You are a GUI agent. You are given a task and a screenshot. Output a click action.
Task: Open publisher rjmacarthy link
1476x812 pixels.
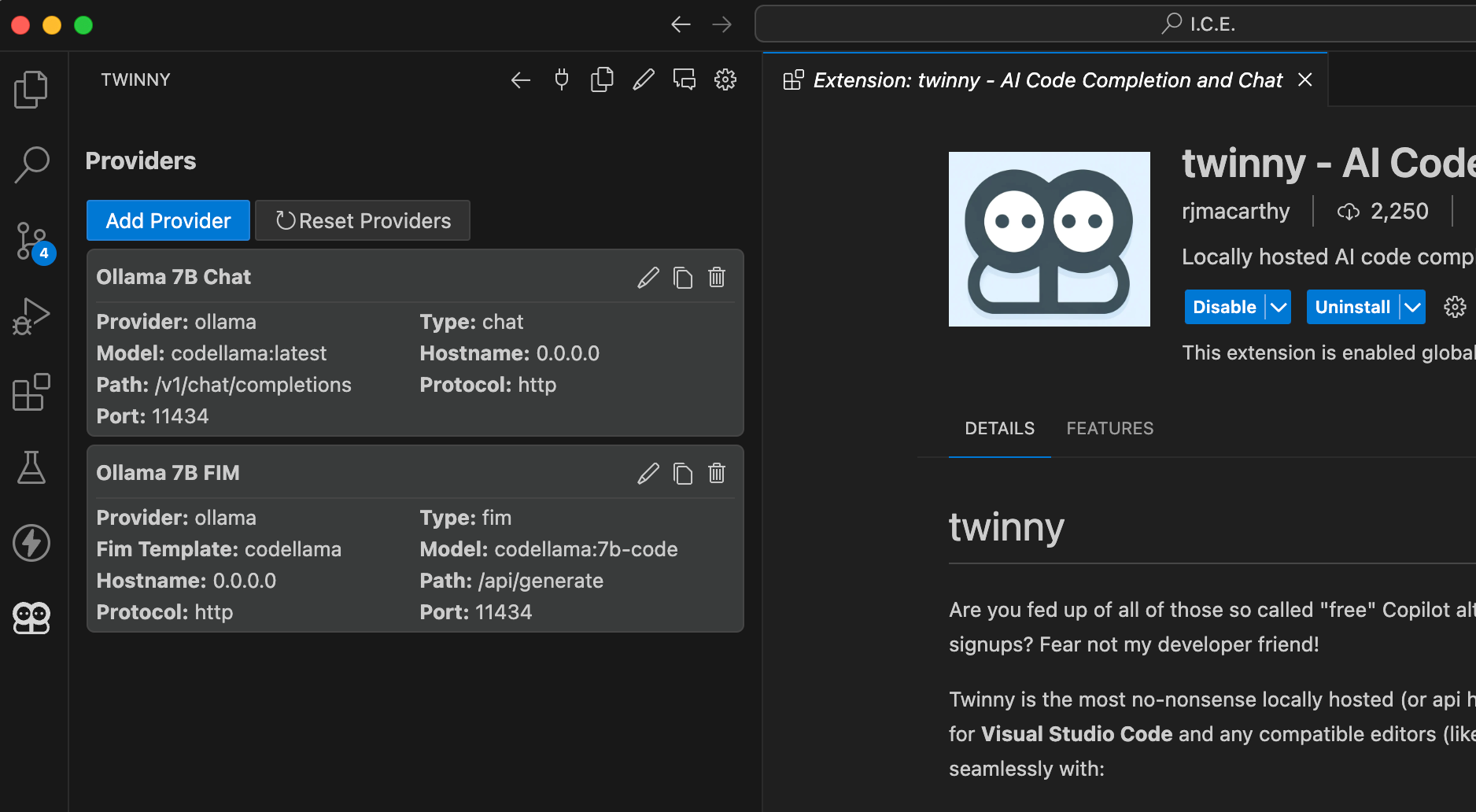(x=1235, y=211)
